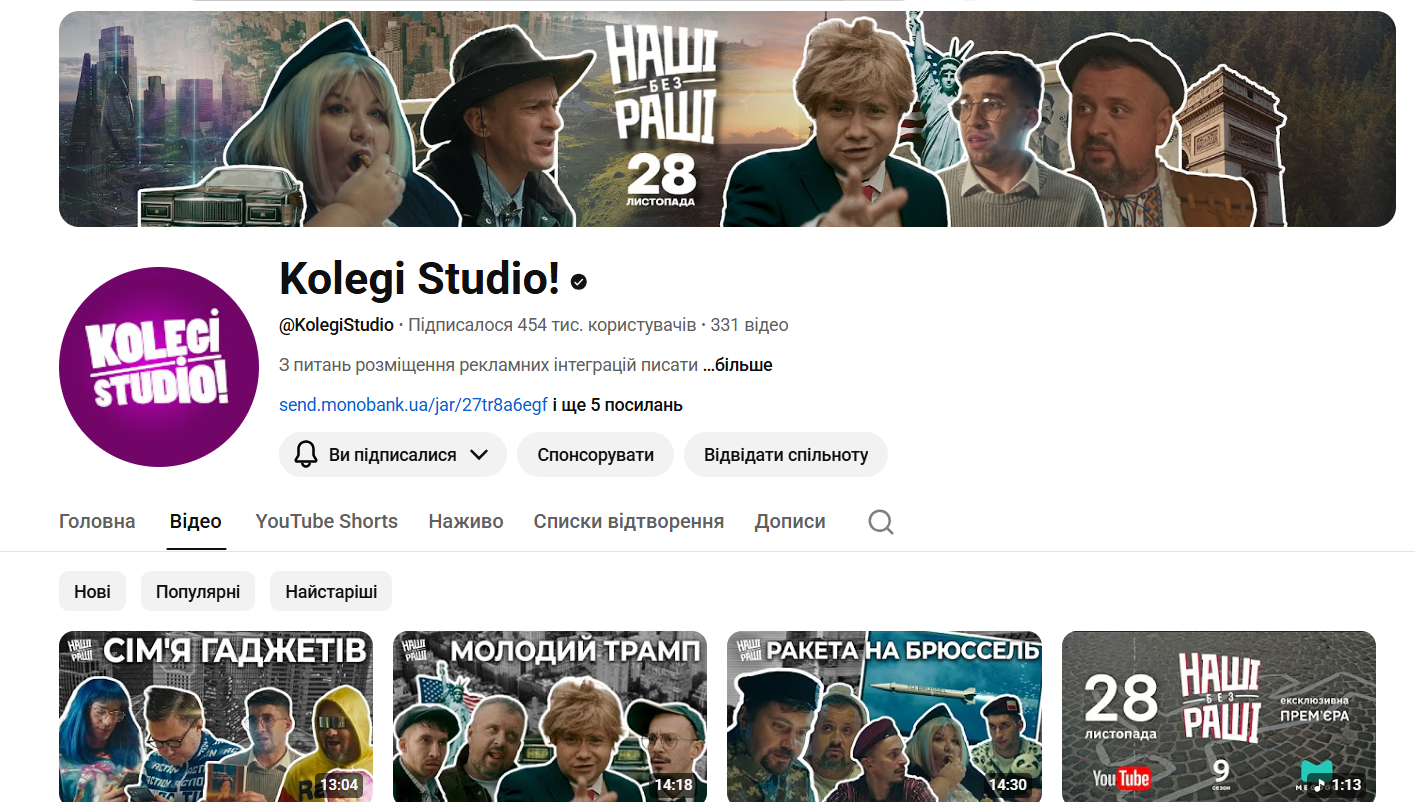The width and height of the screenshot is (1415, 802).
Task: Select the Найстаріші filter chip
Action: (331, 592)
